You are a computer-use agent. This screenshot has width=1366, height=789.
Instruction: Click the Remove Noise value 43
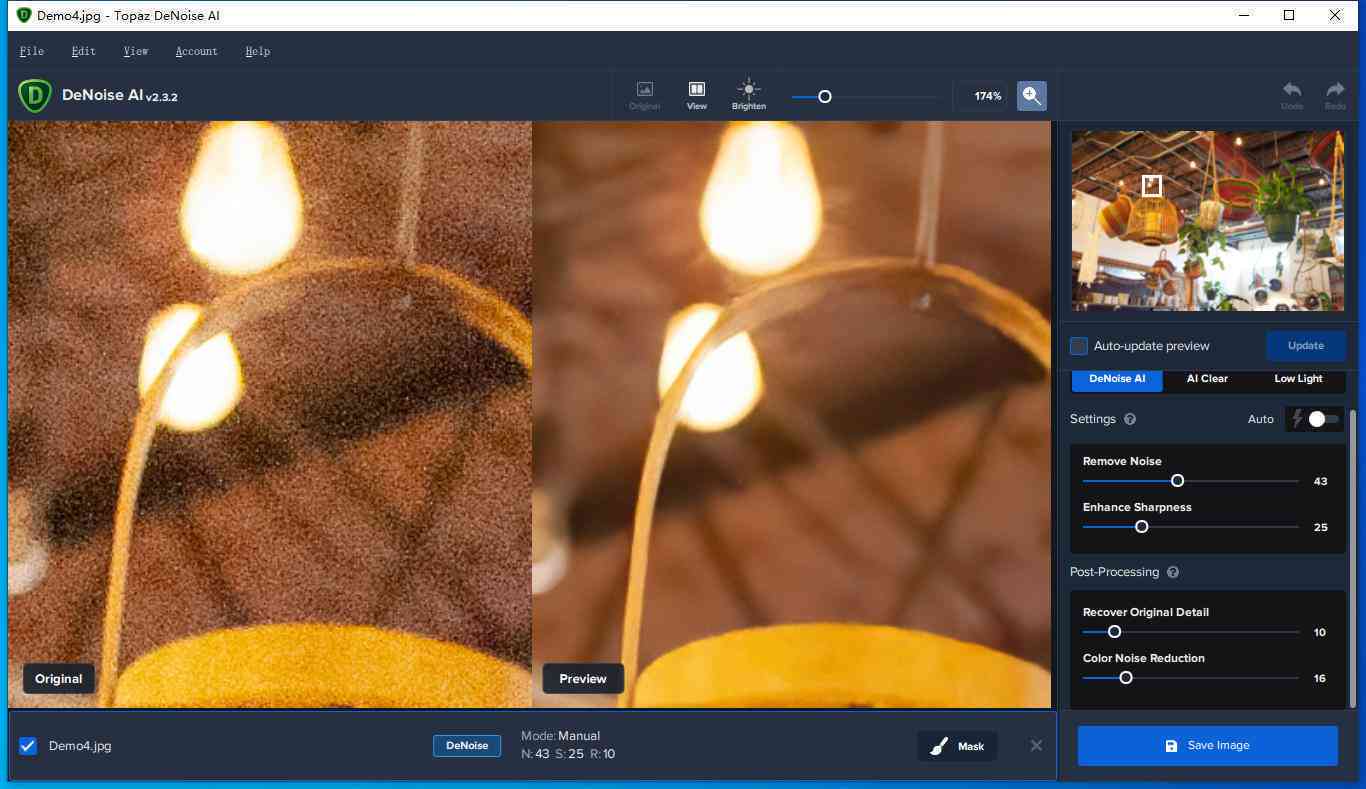coord(1320,482)
